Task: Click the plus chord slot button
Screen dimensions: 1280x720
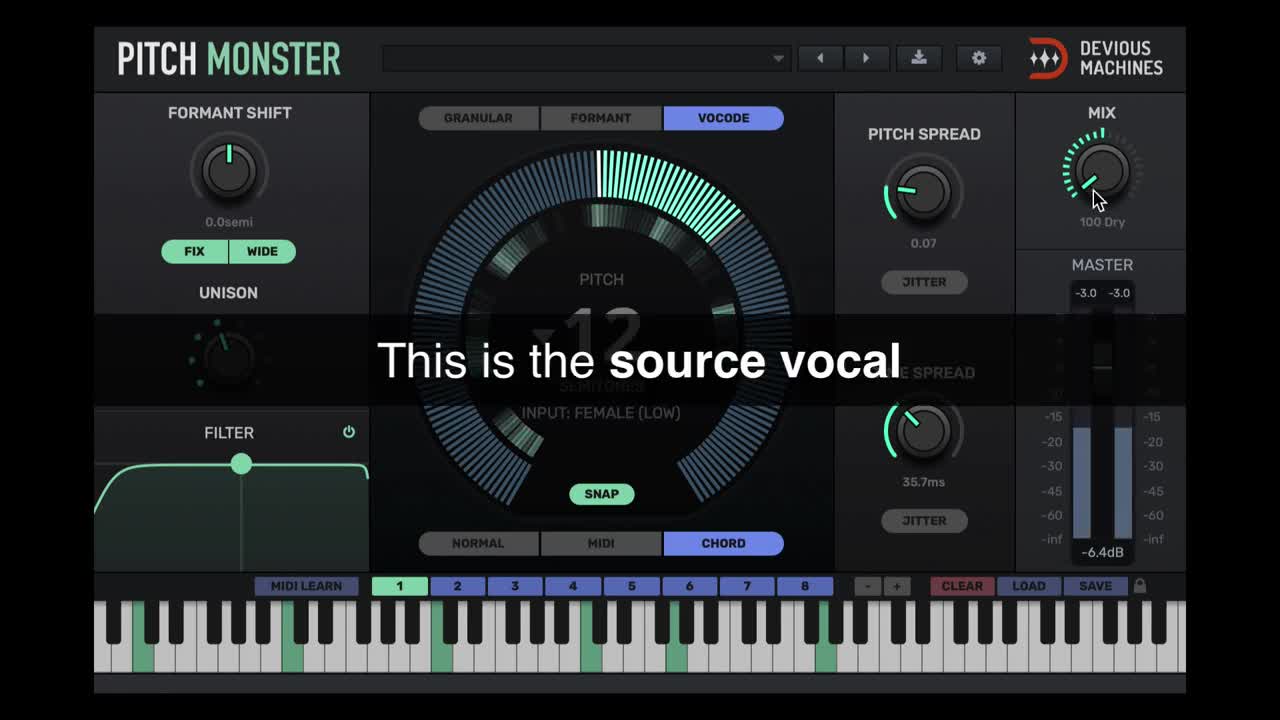Action: click(897, 586)
